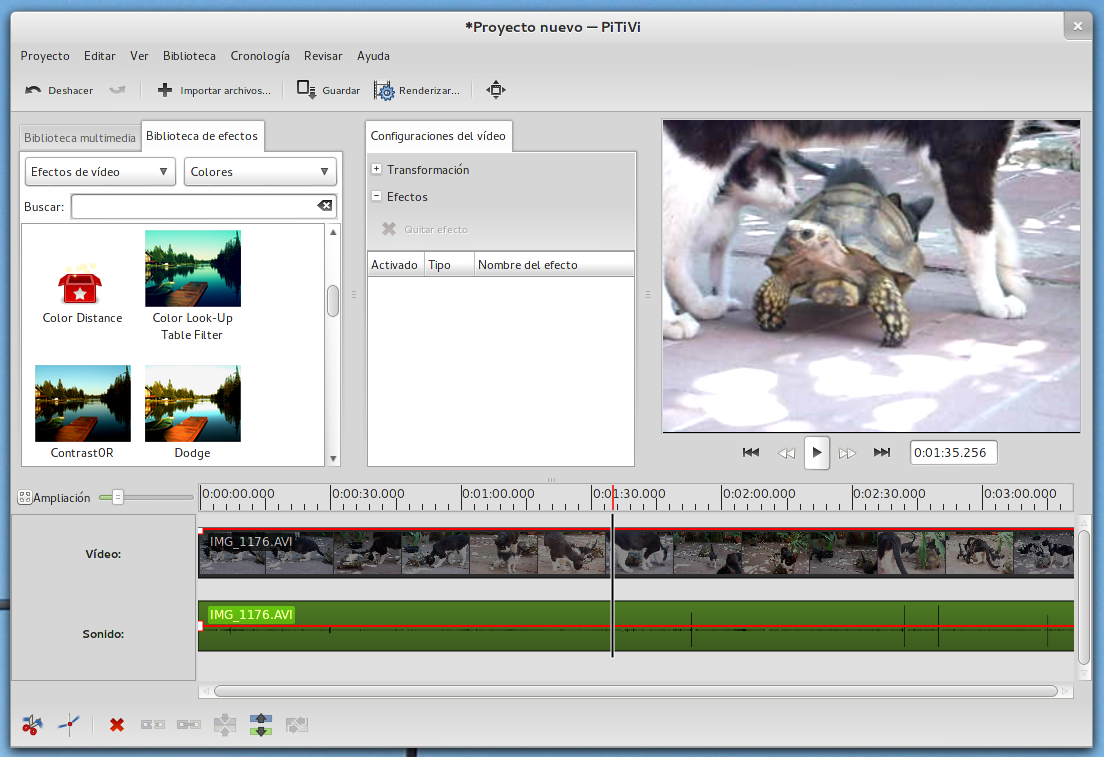Click the Deshacer button
The height and width of the screenshot is (757, 1104).
[60, 90]
